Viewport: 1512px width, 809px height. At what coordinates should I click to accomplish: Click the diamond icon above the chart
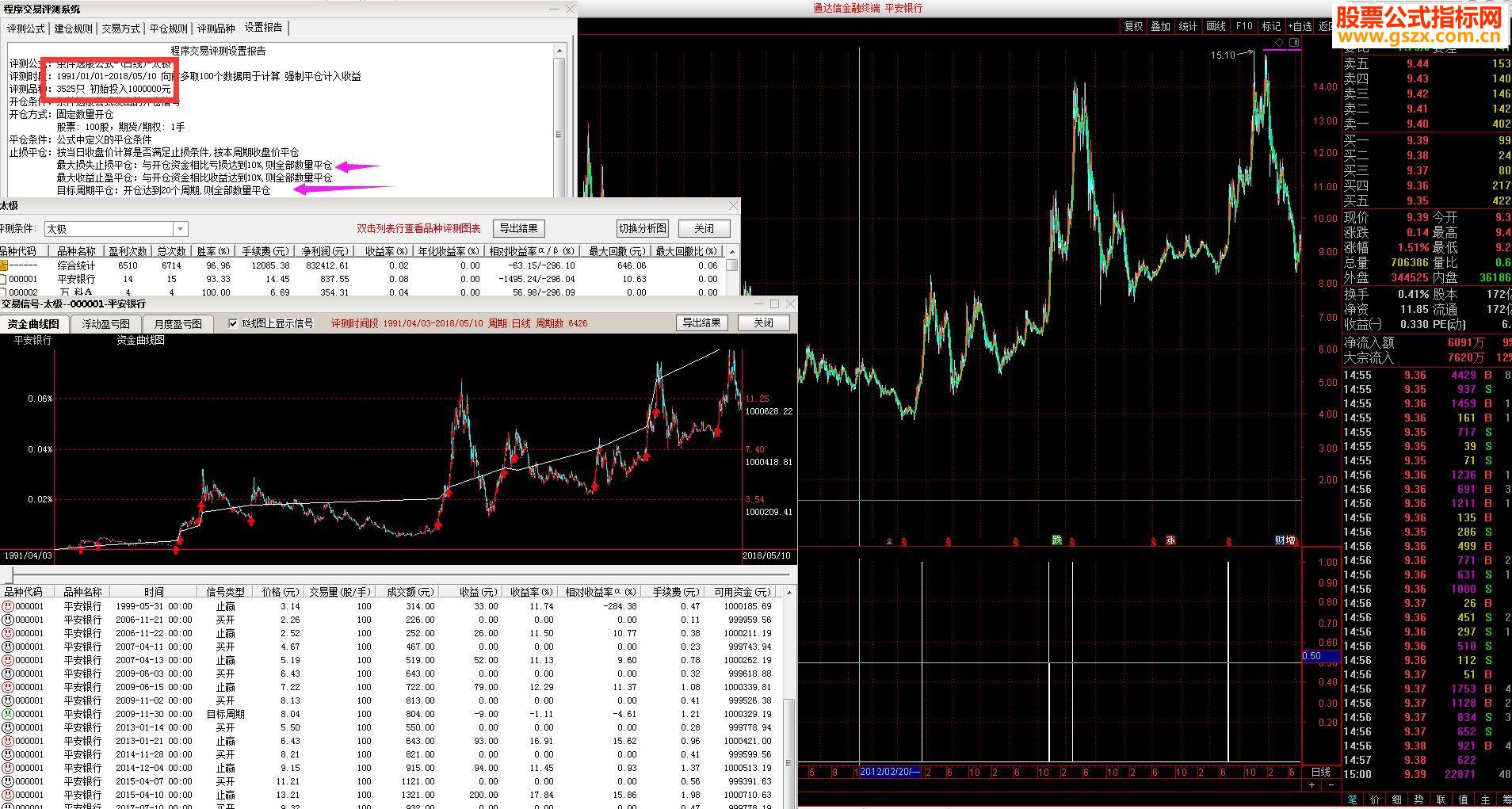1279,42
